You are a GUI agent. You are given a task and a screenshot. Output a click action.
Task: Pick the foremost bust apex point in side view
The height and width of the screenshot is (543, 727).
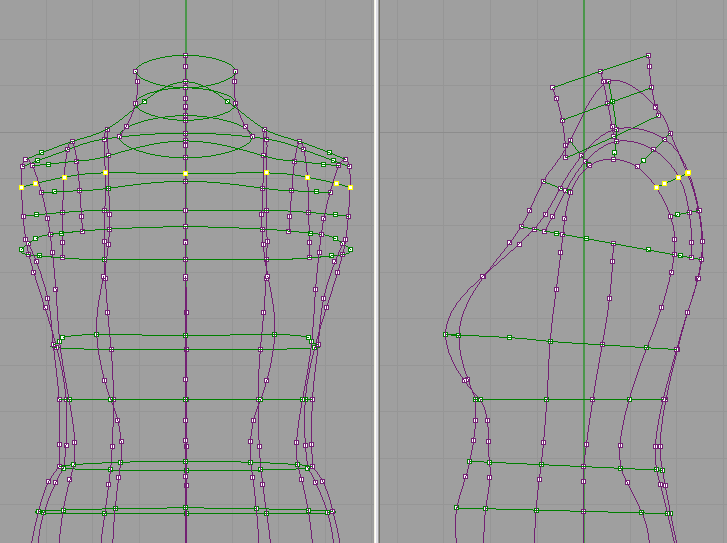(x=446, y=334)
